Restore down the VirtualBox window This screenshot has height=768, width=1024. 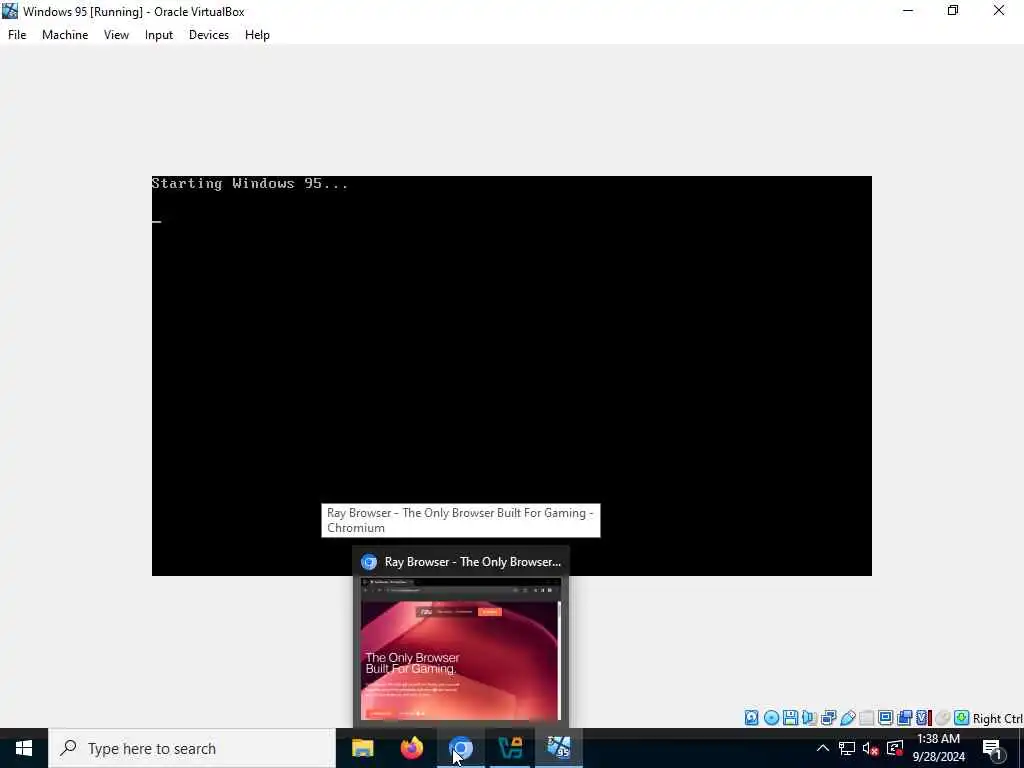point(953,10)
